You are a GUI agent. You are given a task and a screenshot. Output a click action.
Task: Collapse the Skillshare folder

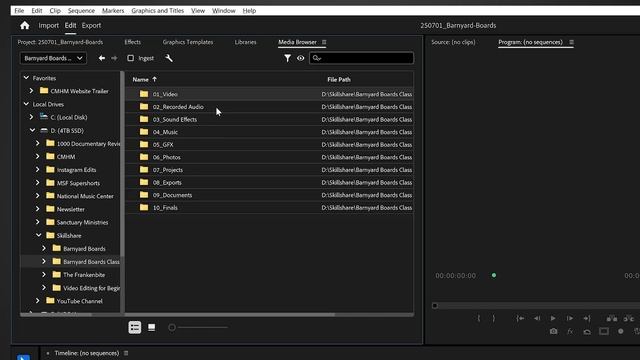tap(38, 235)
